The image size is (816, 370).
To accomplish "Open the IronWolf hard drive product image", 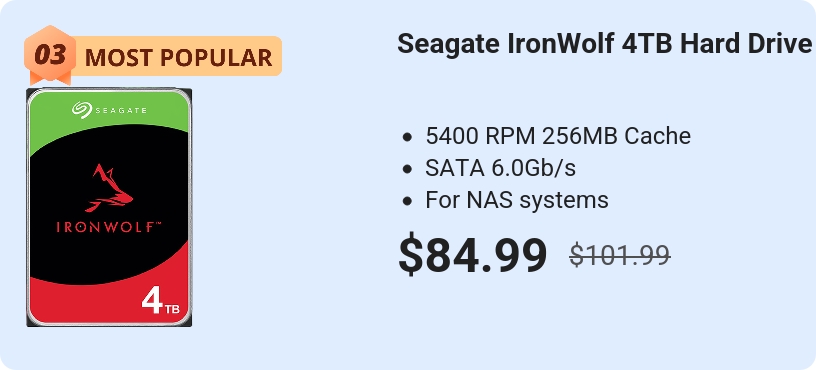I will (x=109, y=207).
